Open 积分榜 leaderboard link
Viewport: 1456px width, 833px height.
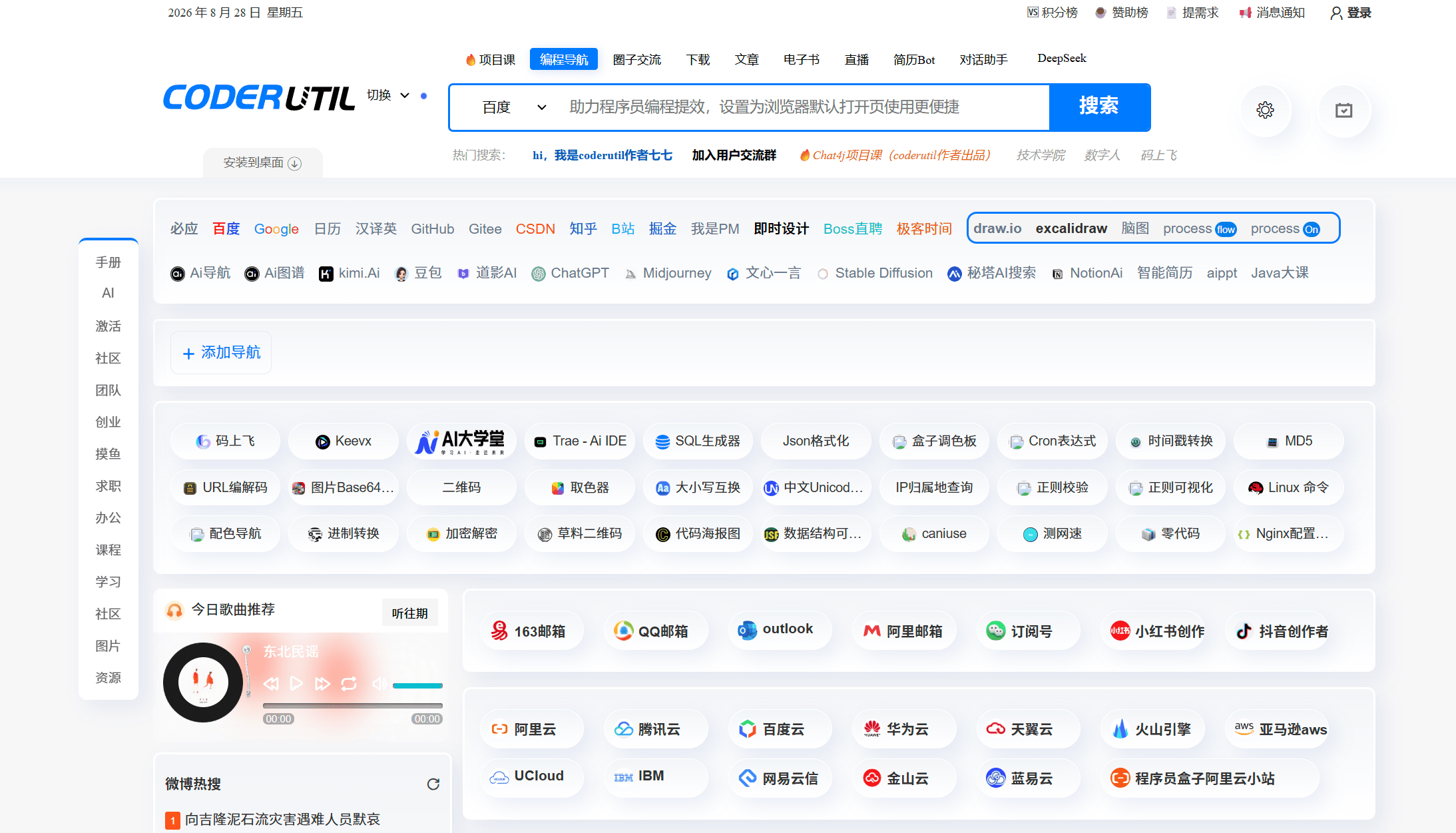pyautogui.click(x=1053, y=13)
